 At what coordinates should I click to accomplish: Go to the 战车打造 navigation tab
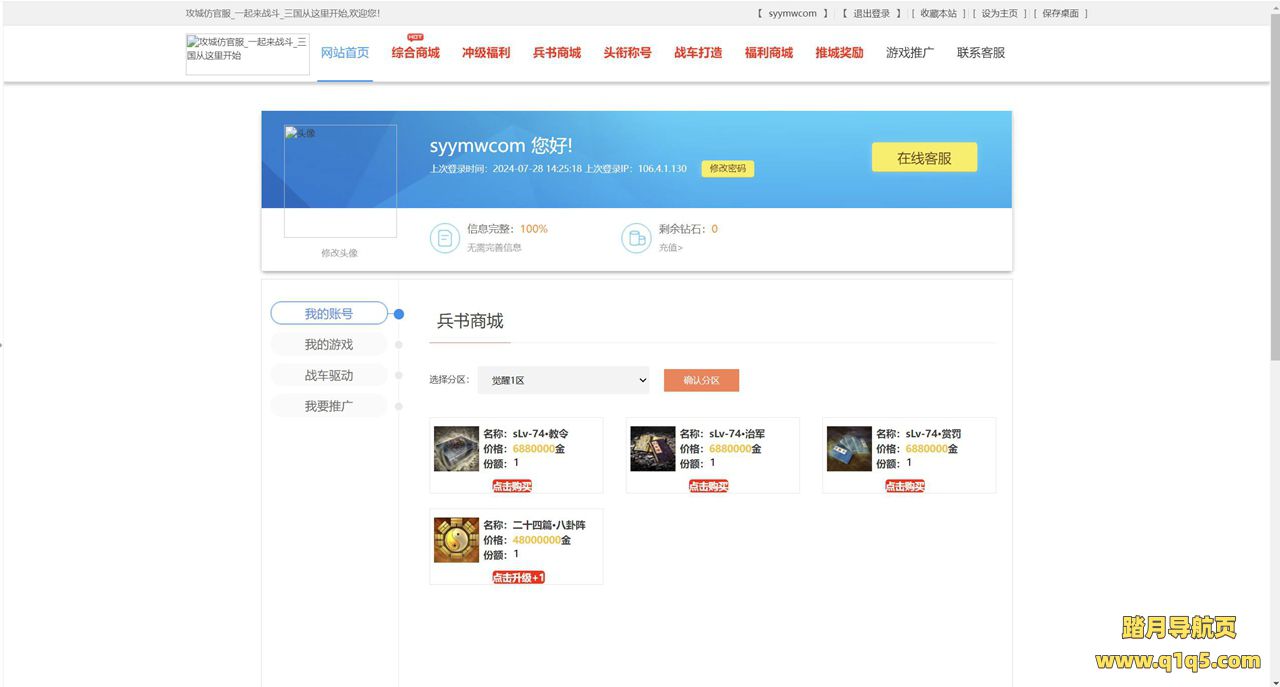tap(698, 53)
